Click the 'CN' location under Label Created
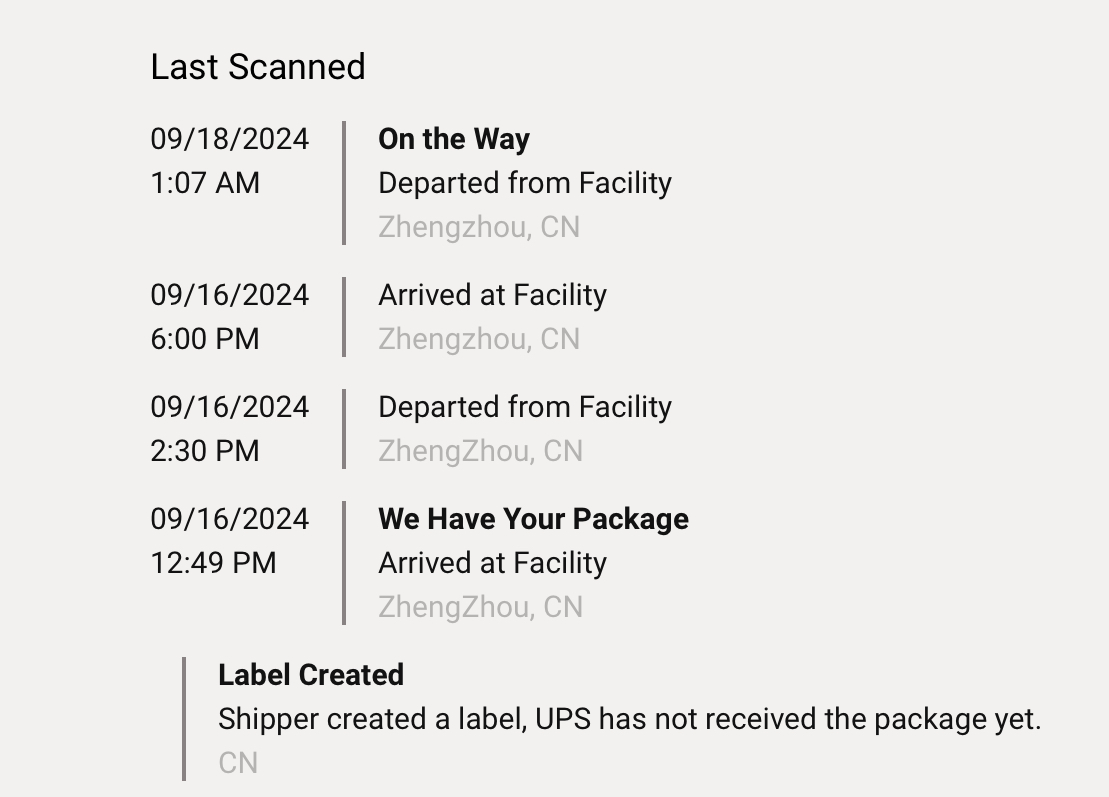The image size is (1109, 797). click(x=238, y=763)
